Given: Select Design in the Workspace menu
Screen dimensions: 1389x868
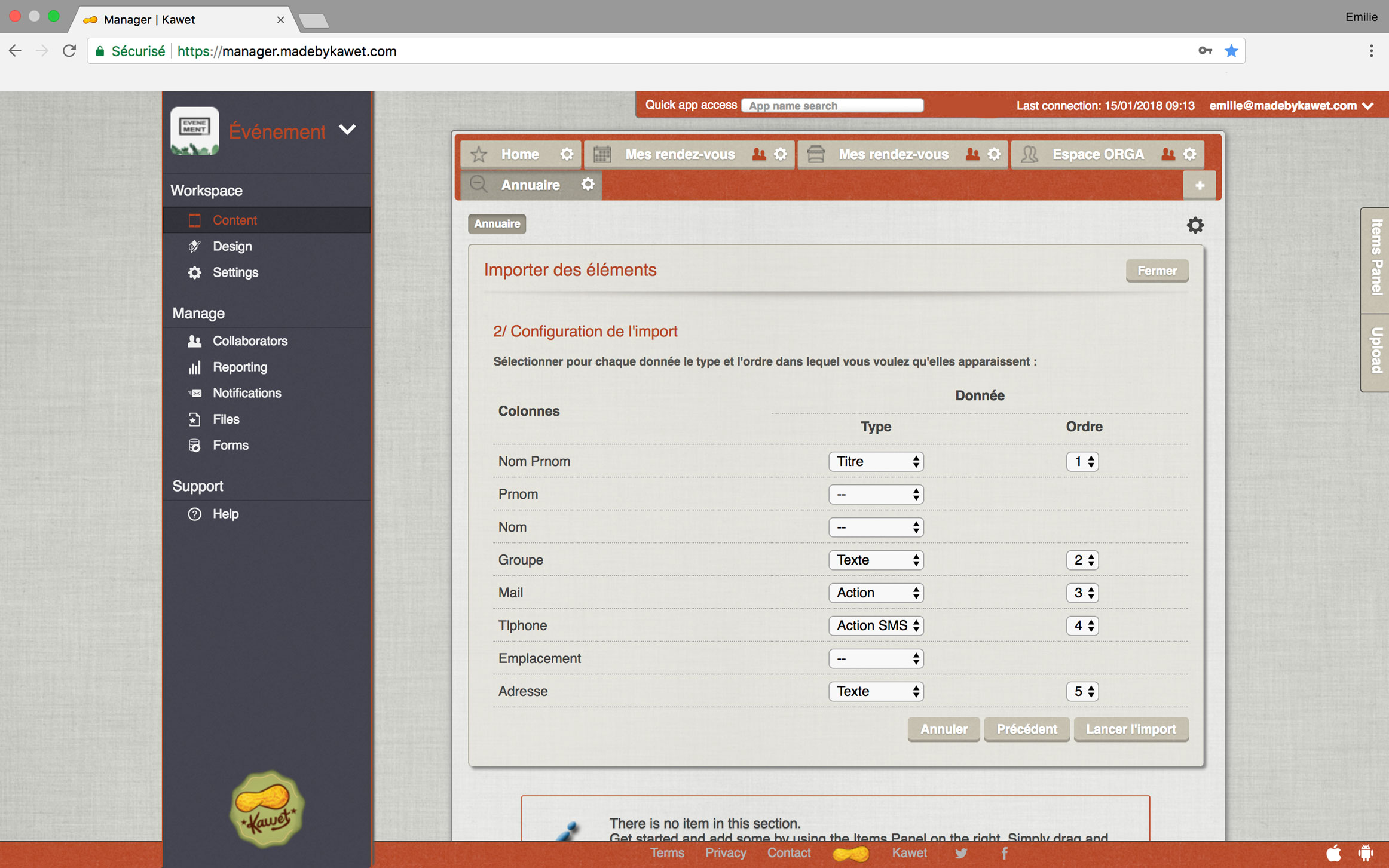Looking at the screenshot, I should (232, 246).
